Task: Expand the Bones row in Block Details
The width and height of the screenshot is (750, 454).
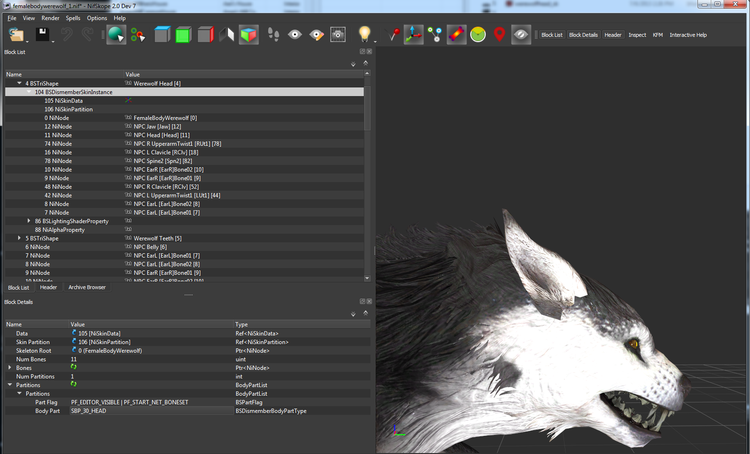Action: click(x=10, y=368)
